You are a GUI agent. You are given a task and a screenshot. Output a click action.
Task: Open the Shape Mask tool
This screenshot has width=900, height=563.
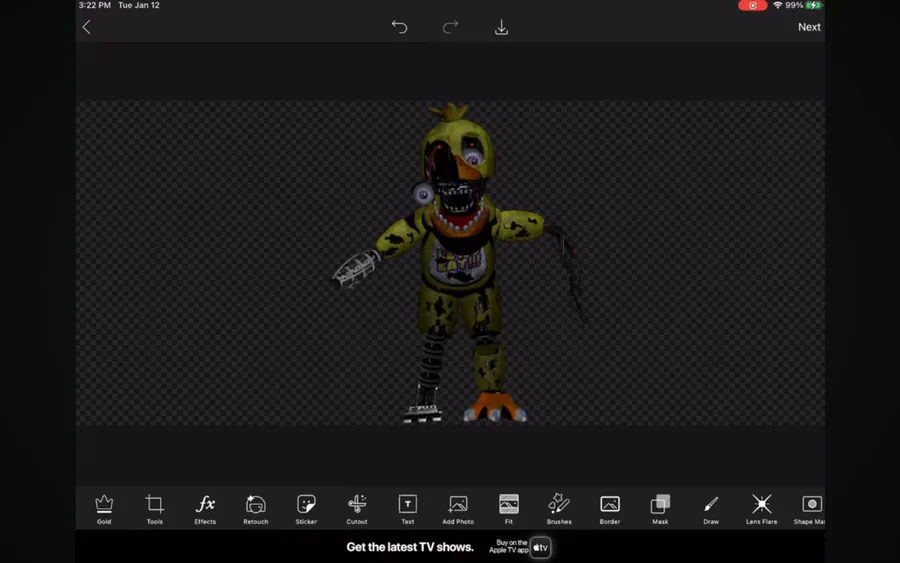810,509
